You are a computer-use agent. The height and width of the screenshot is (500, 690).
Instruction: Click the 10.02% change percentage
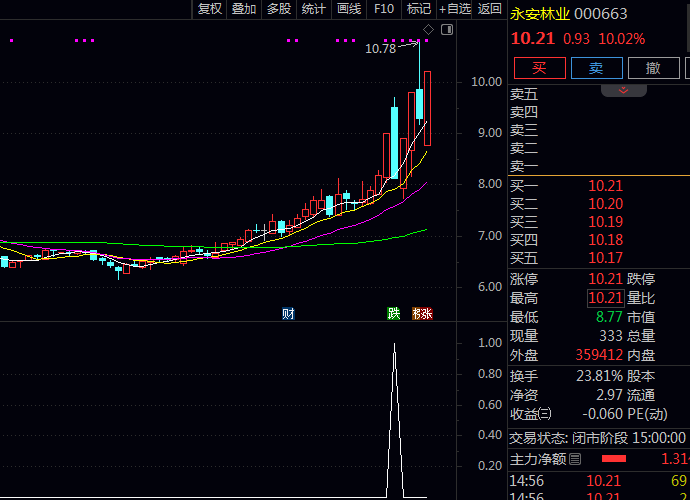click(622, 39)
